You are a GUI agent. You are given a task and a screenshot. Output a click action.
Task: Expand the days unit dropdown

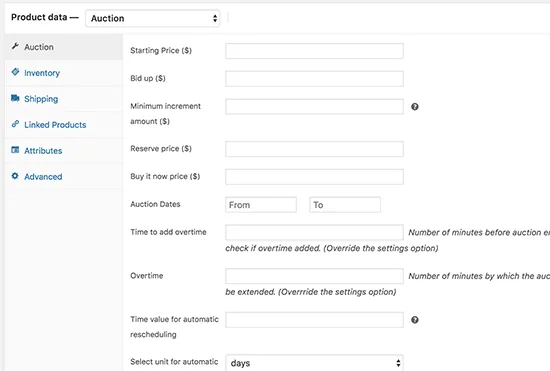point(314,363)
